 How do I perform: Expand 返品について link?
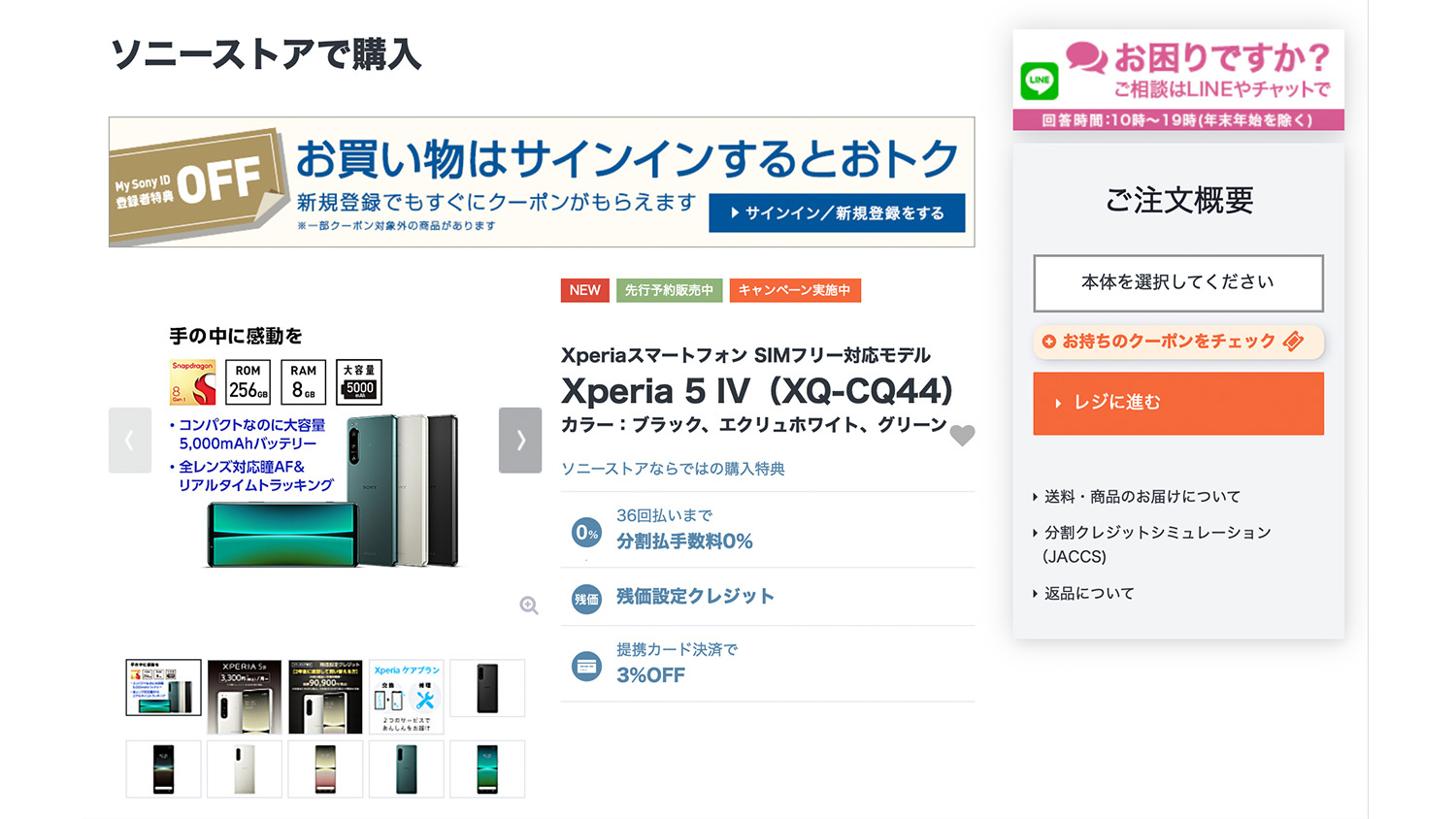pos(1083,593)
